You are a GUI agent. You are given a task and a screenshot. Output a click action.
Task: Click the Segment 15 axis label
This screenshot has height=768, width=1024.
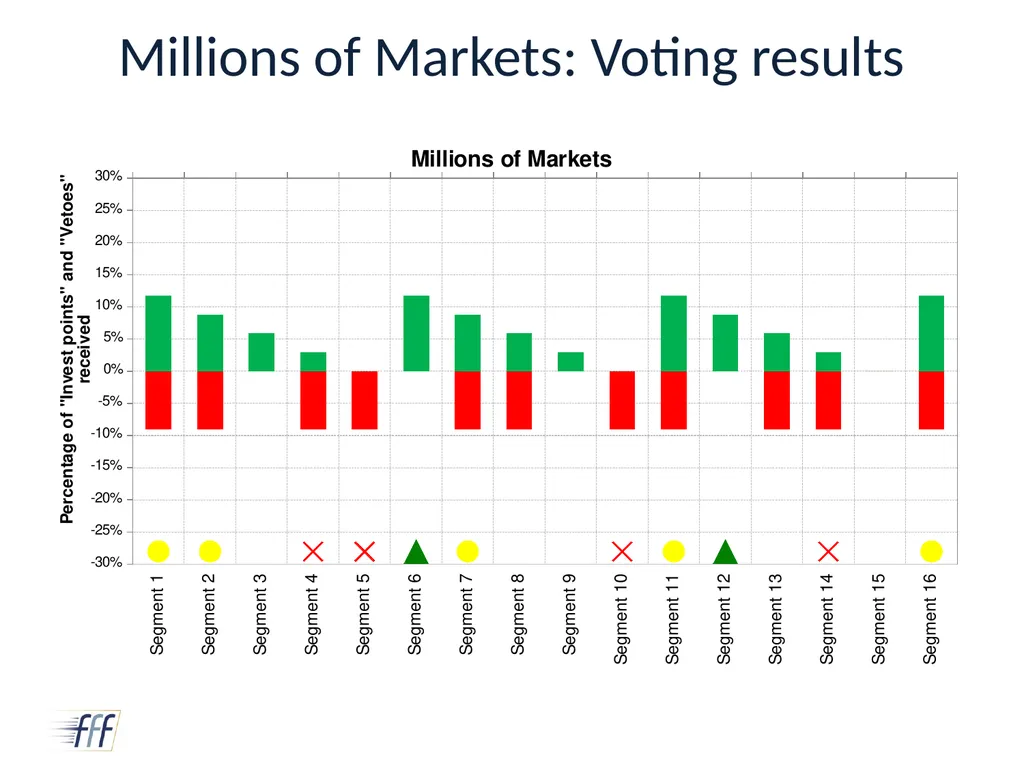tap(879, 619)
